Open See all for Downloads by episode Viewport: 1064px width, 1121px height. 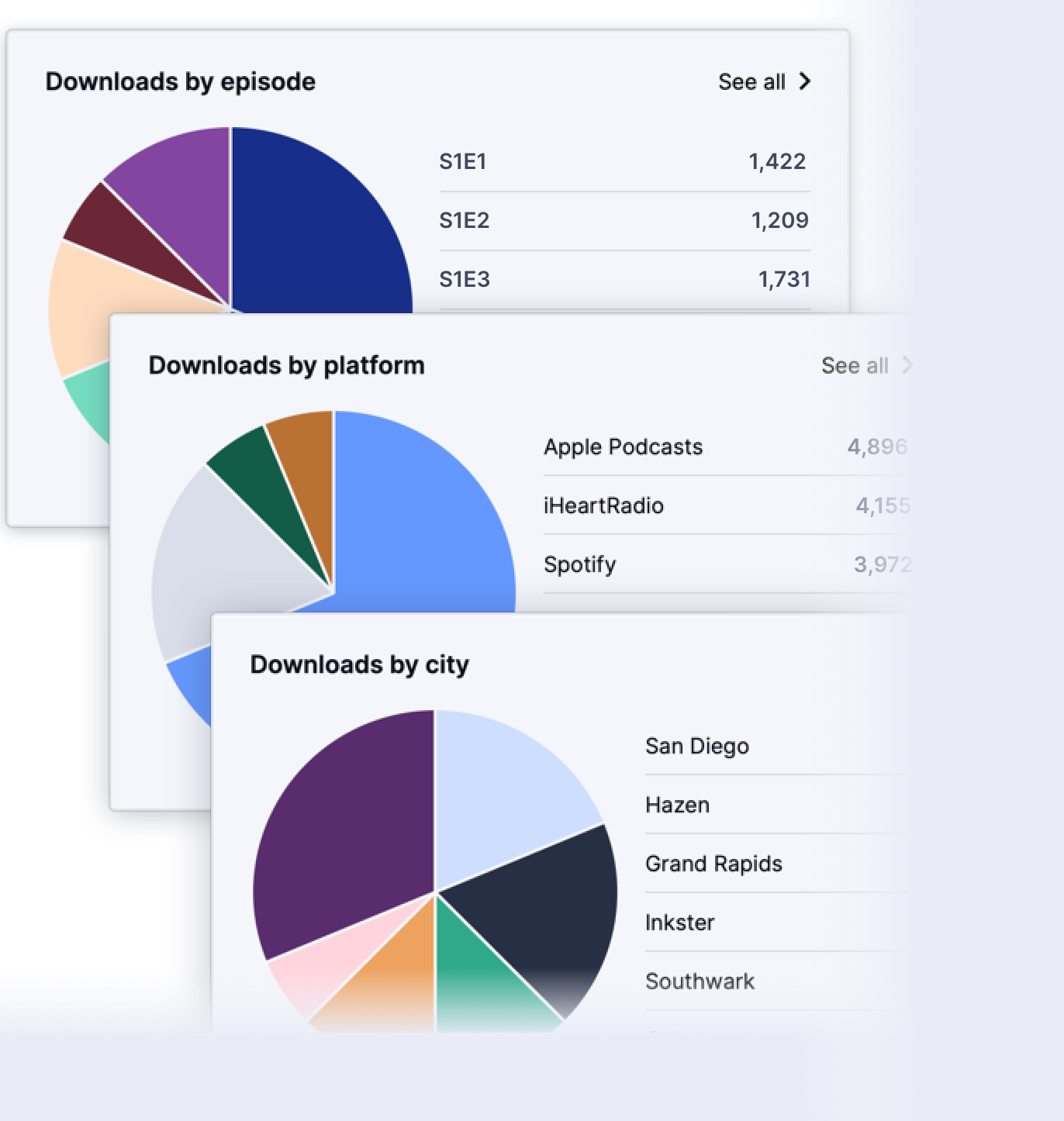click(751, 81)
